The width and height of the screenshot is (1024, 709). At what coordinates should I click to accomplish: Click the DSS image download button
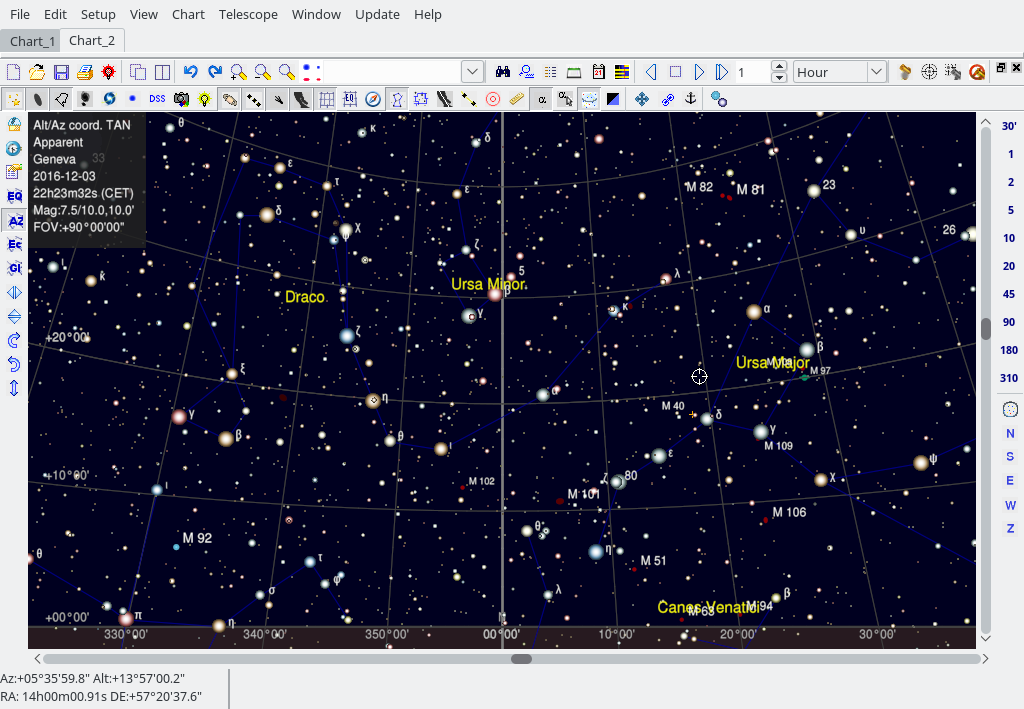pos(157,99)
